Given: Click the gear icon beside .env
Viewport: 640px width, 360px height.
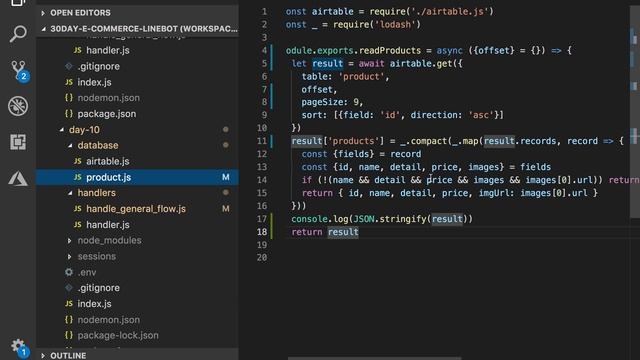Looking at the screenshot, I should click(69, 272).
